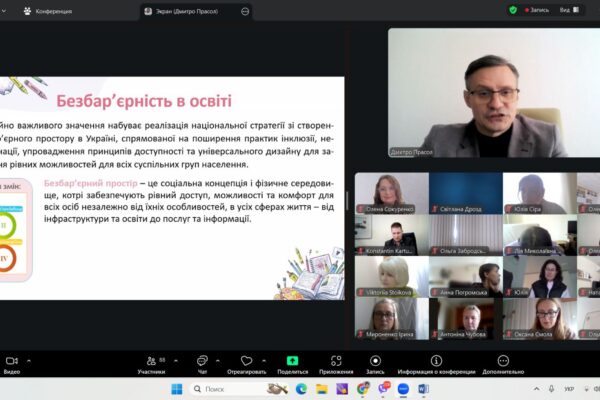This screenshot has height=400, width=600.
Task: Expand the Chat options caret
Action: [219, 357]
